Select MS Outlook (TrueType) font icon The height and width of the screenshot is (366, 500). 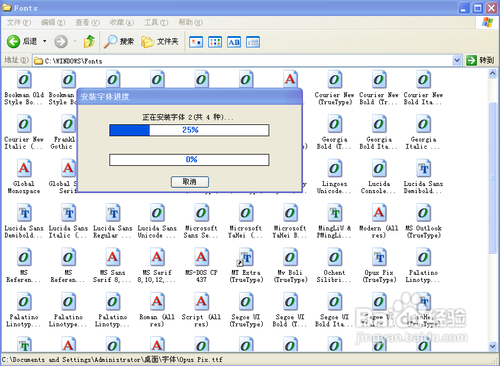[x=423, y=213]
